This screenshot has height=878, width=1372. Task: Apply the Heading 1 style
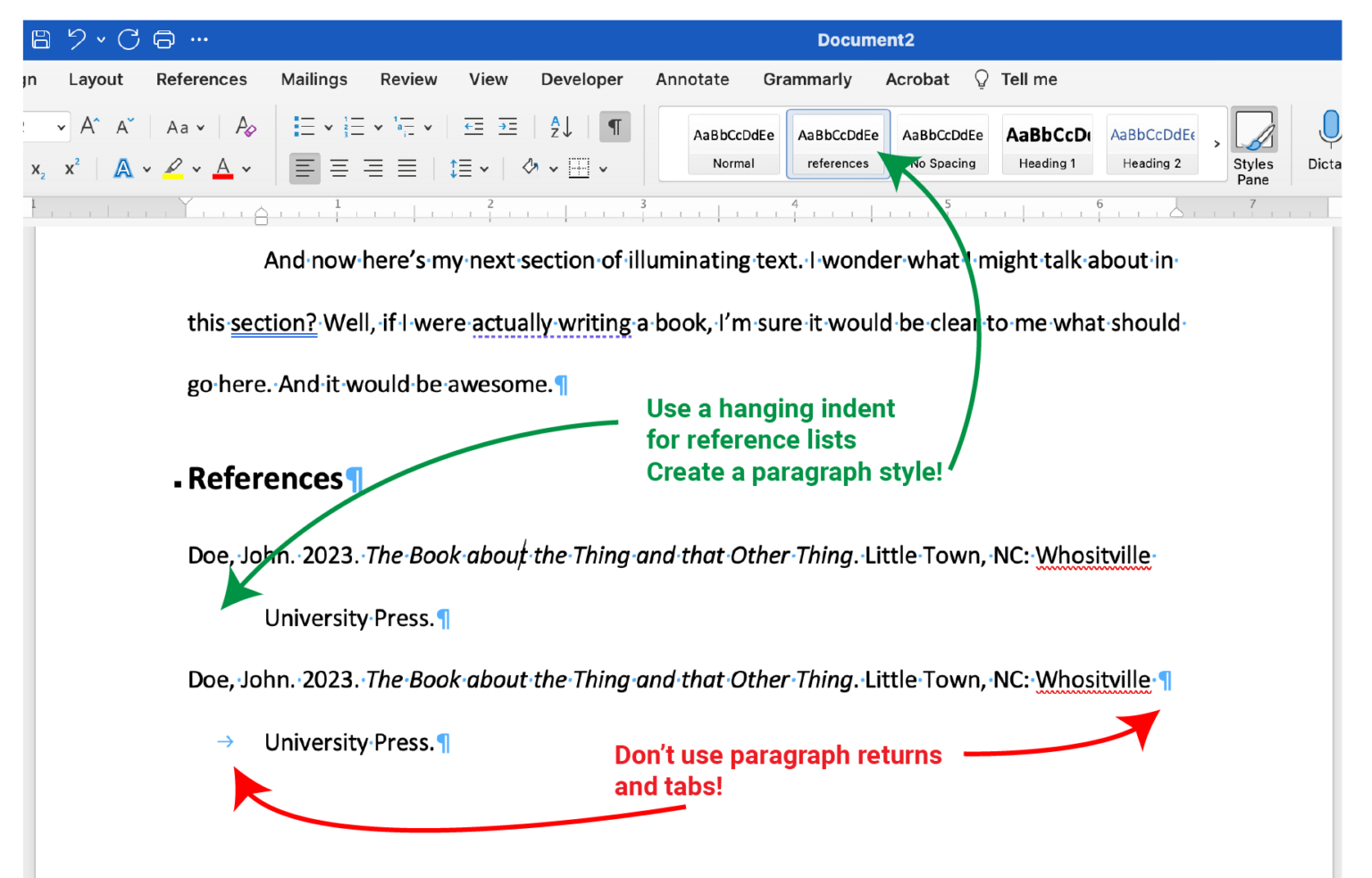pyautogui.click(x=1047, y=143)
